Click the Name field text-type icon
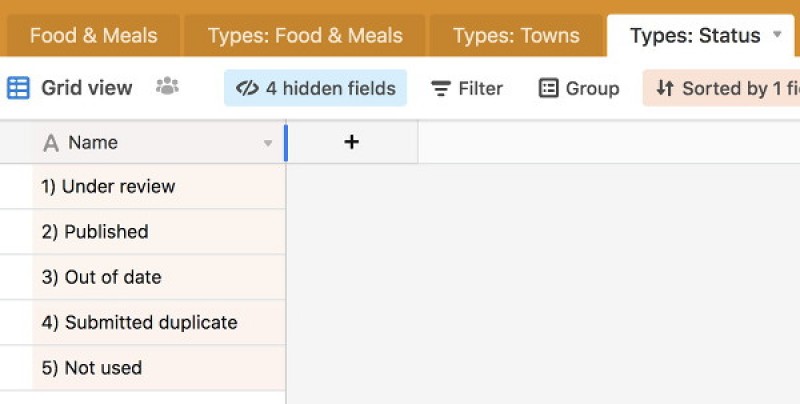This screenshot has width=800, height=404. [51, 143]
